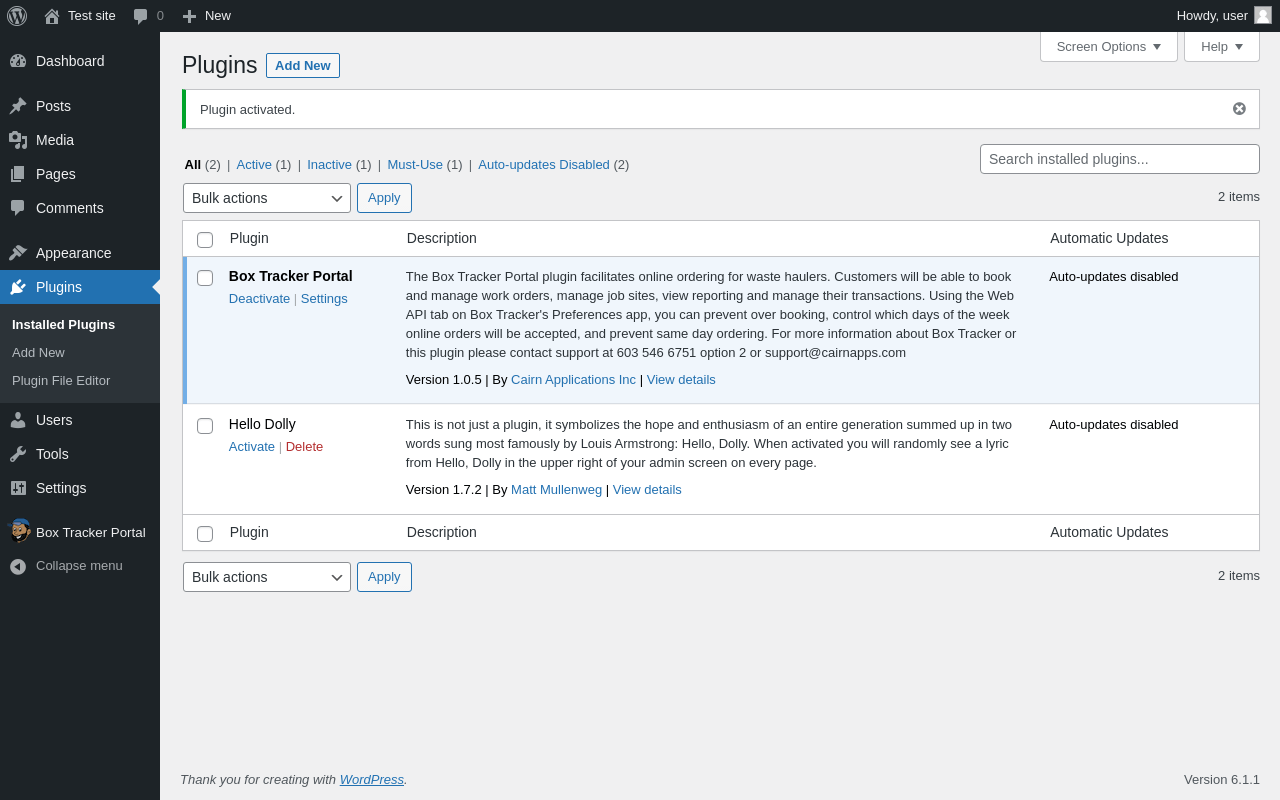
Task: Open Dashboard from the sidebar icon
Action: [18, 61]
